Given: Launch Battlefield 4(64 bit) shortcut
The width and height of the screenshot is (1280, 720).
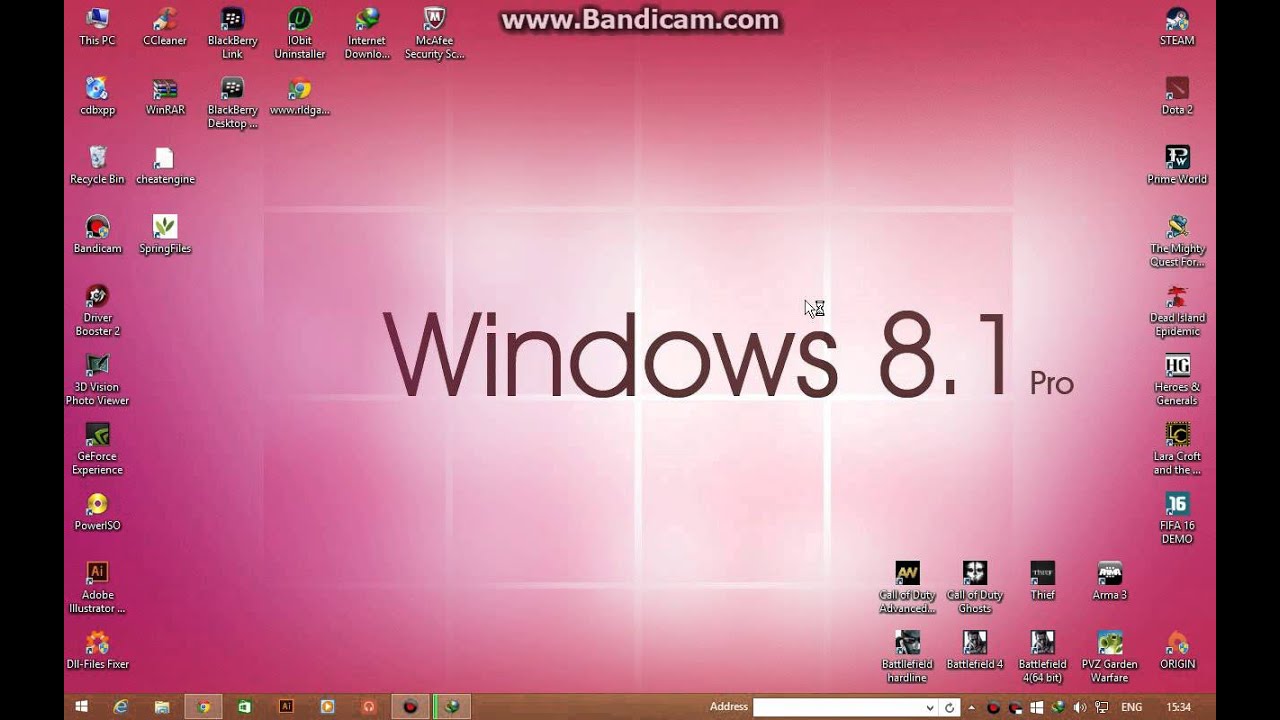Looking at the screenshot, I should pos(1042,656).
